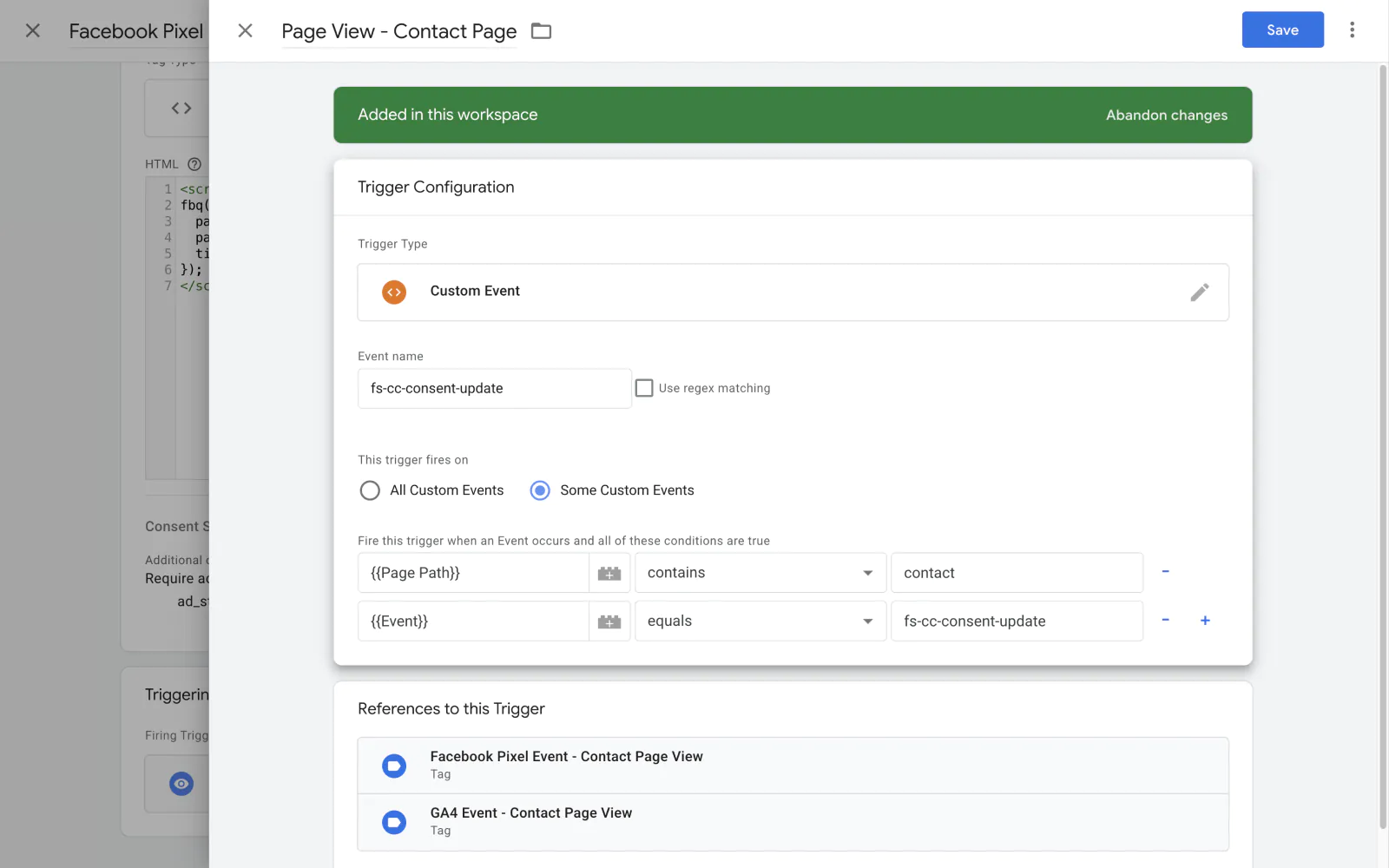Click the folder icon next to trigger name

pos(541,31)
